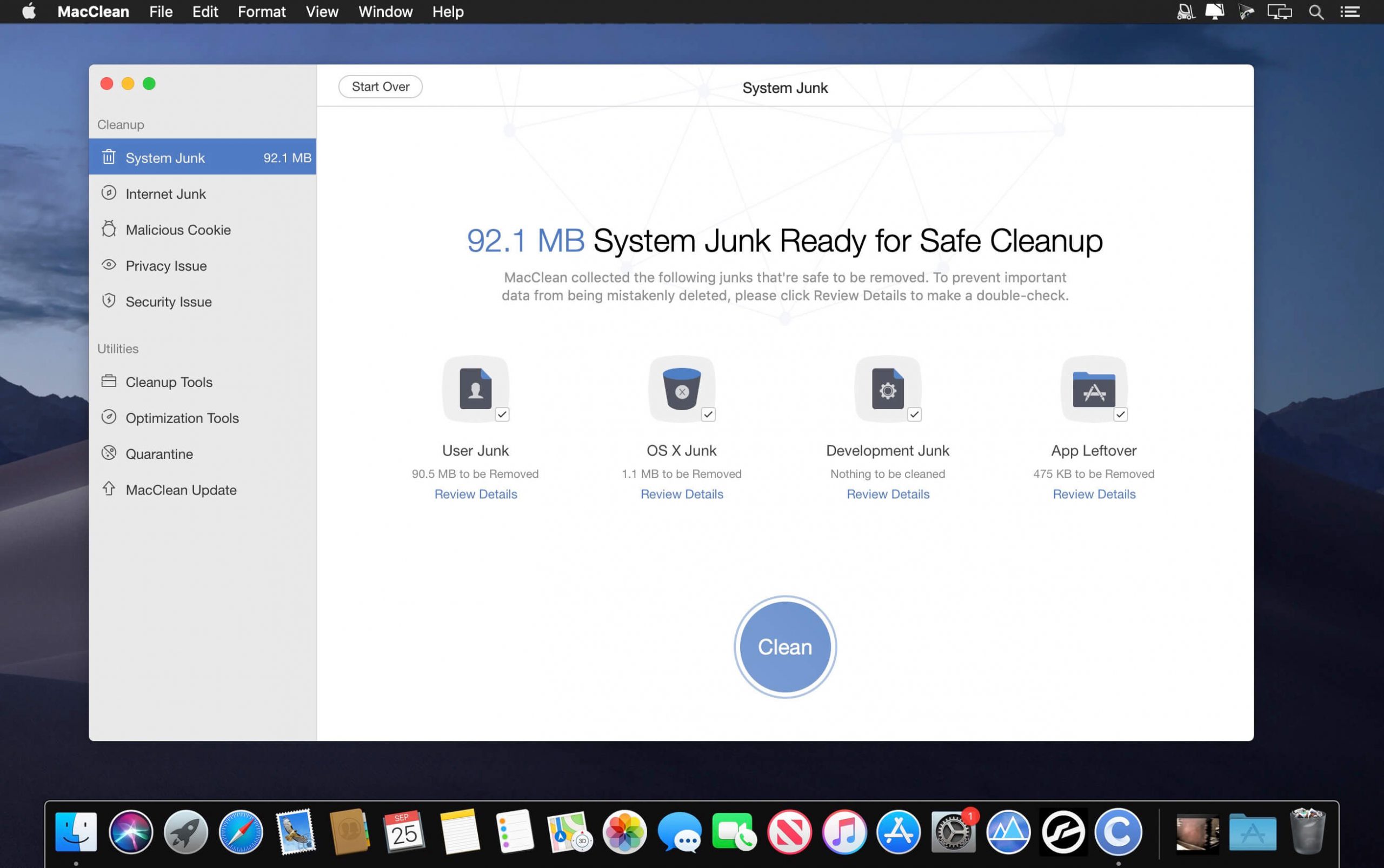
Task: Click the OS X Junk trash bucket icon
Action: [681, 389]
